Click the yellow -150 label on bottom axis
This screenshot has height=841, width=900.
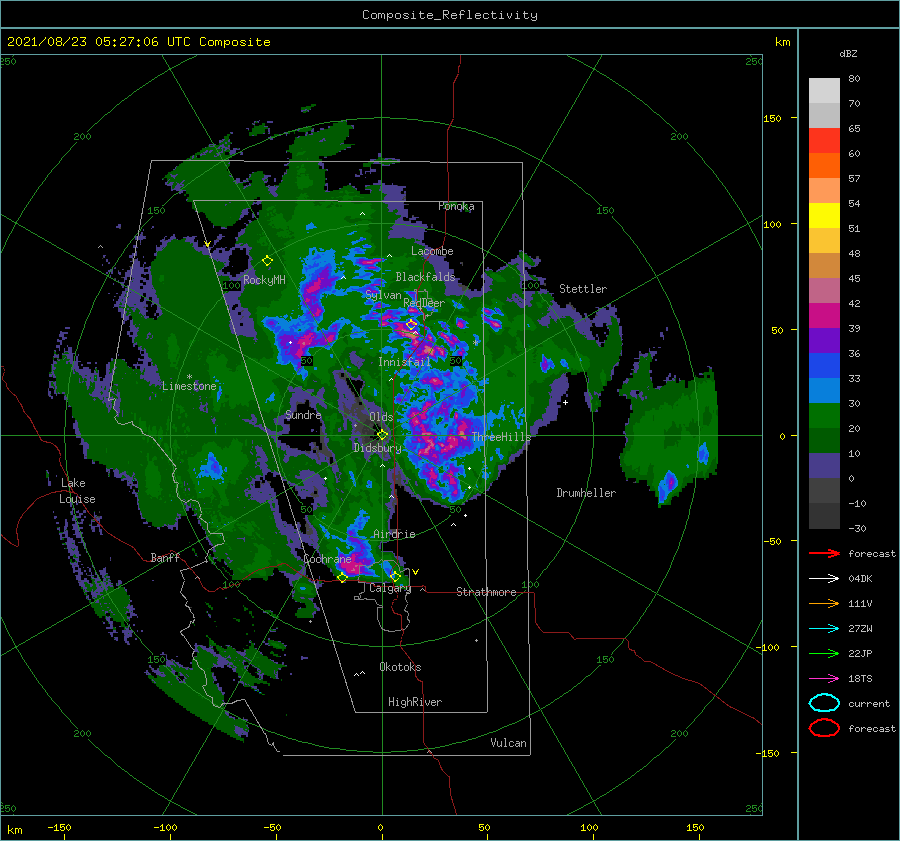(59, 827)
